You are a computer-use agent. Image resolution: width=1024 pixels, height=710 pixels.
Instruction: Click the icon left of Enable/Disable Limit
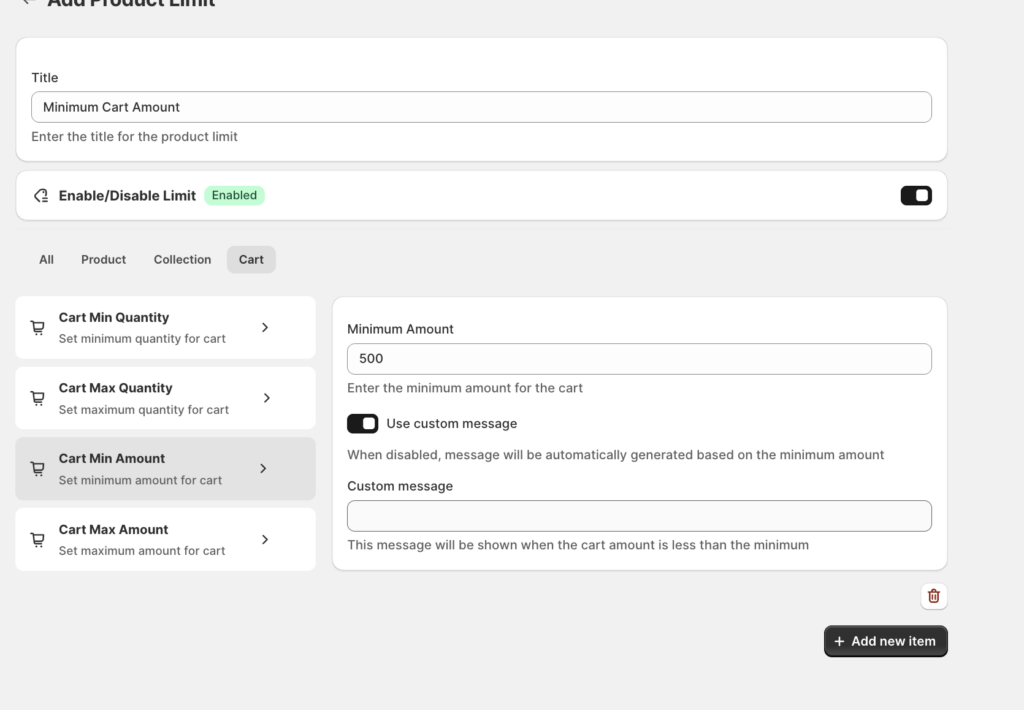41,195
